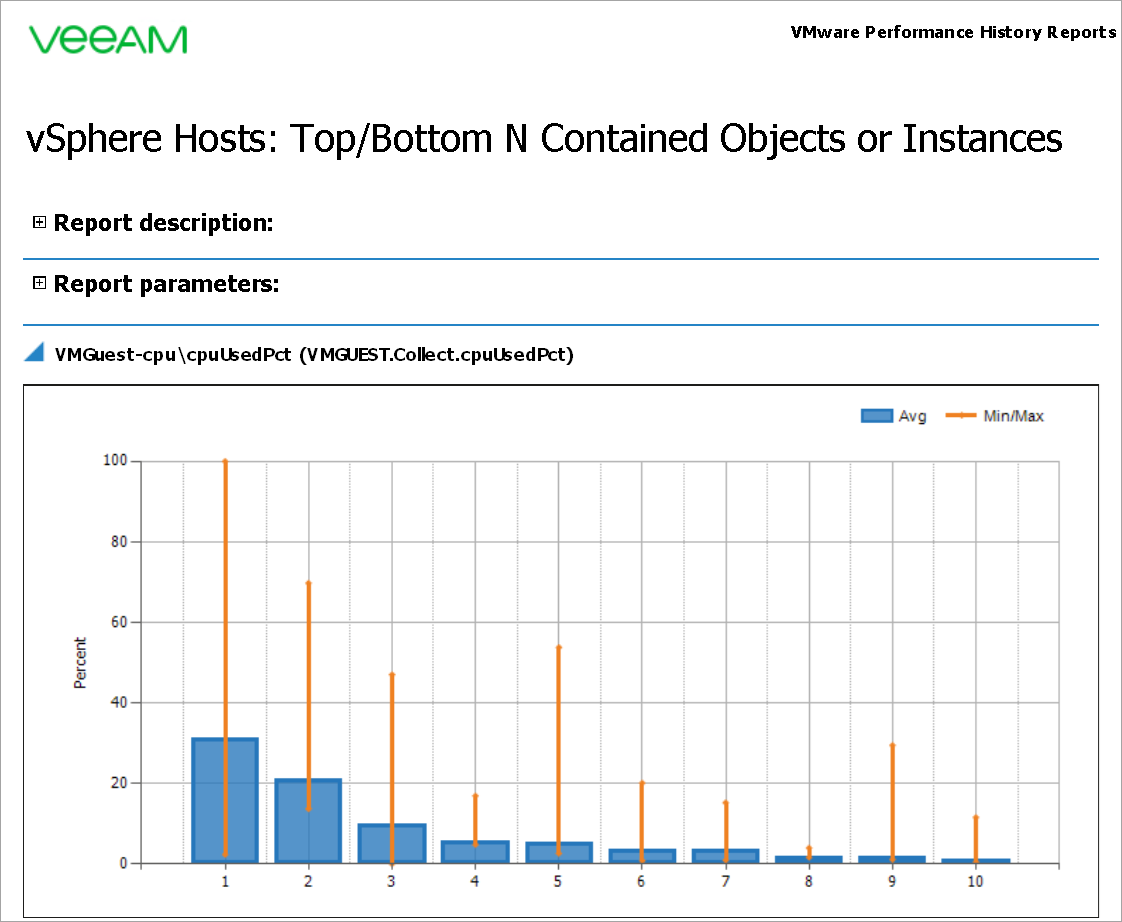Click the X axis label 10

coord(975,881)
